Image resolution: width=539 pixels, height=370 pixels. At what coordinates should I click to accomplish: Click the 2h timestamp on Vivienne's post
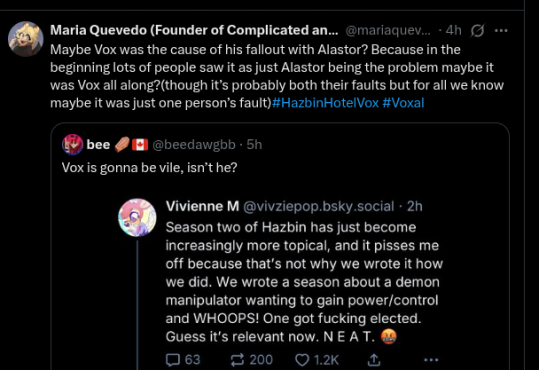[415, 206]
